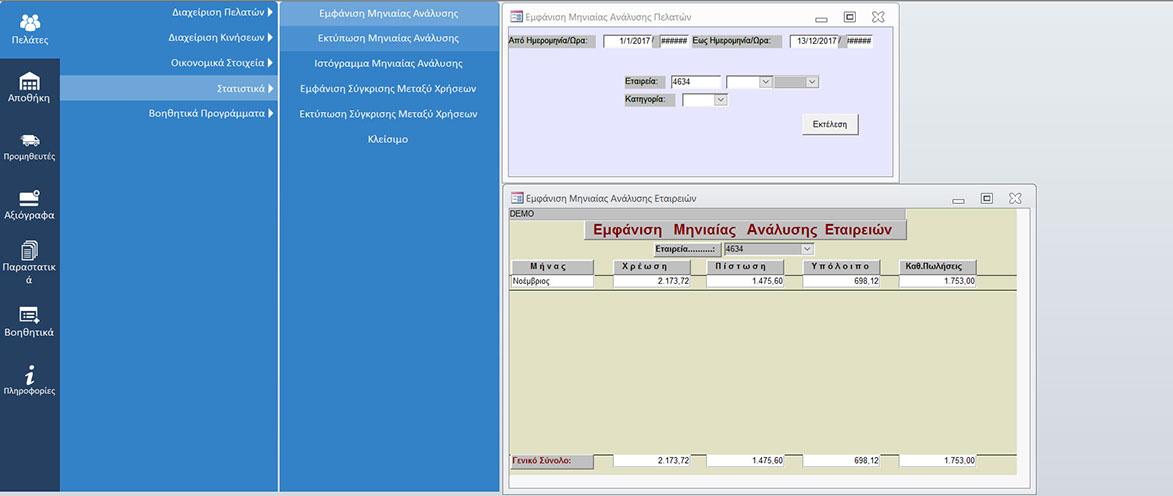The image size is (1173, 496).
Task: Click the Παραστατικά documents icon
Action: pos(29,262)
